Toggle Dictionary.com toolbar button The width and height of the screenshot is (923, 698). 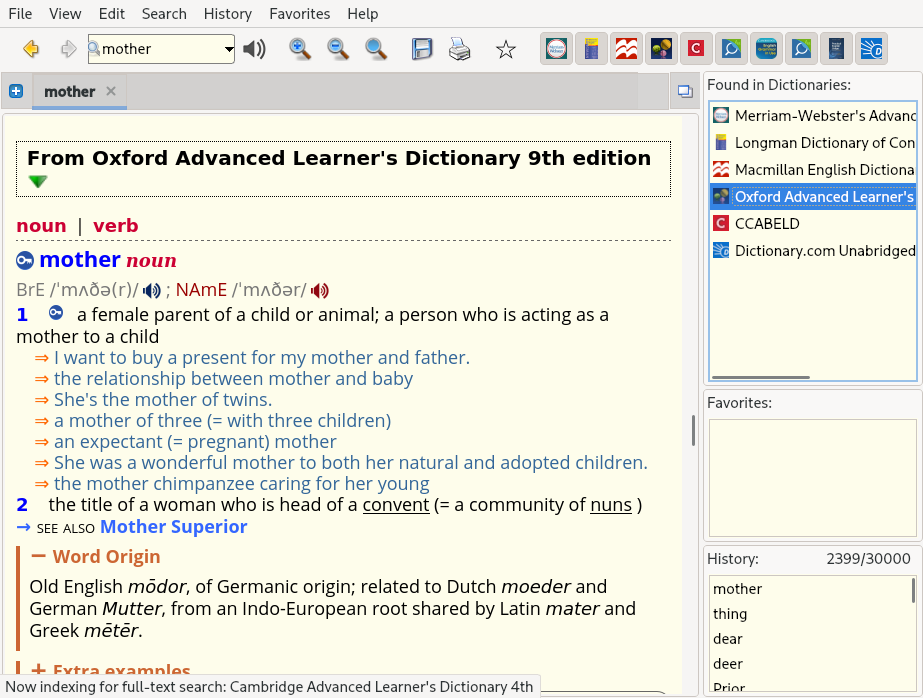coord(871,49)
